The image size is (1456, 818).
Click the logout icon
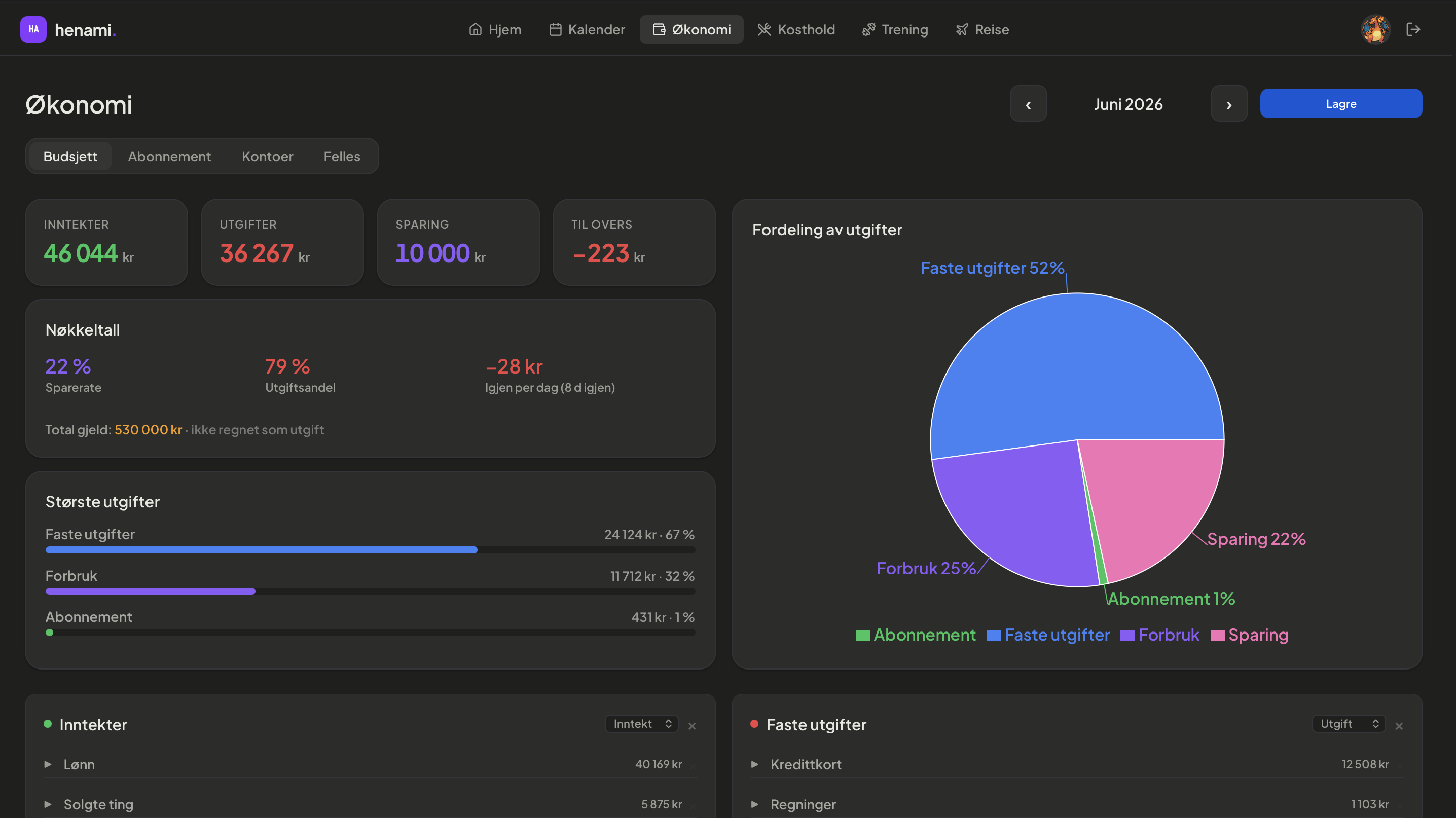click(x=1413, y=29)
